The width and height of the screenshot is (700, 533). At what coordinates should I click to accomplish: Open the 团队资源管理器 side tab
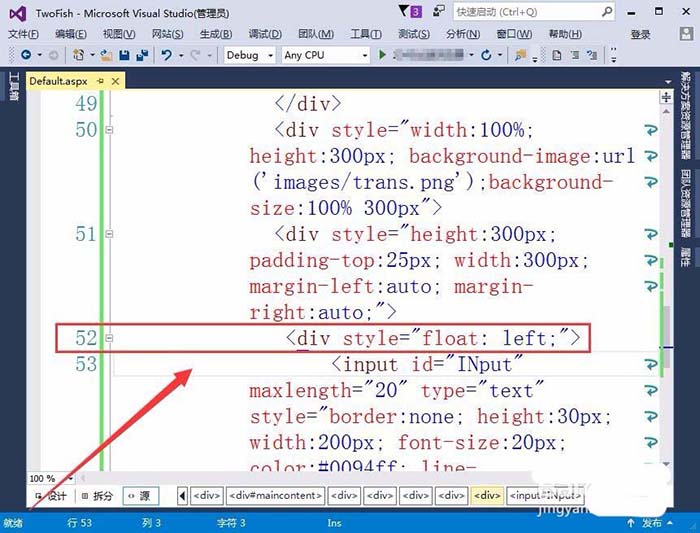tap(685, 204)
